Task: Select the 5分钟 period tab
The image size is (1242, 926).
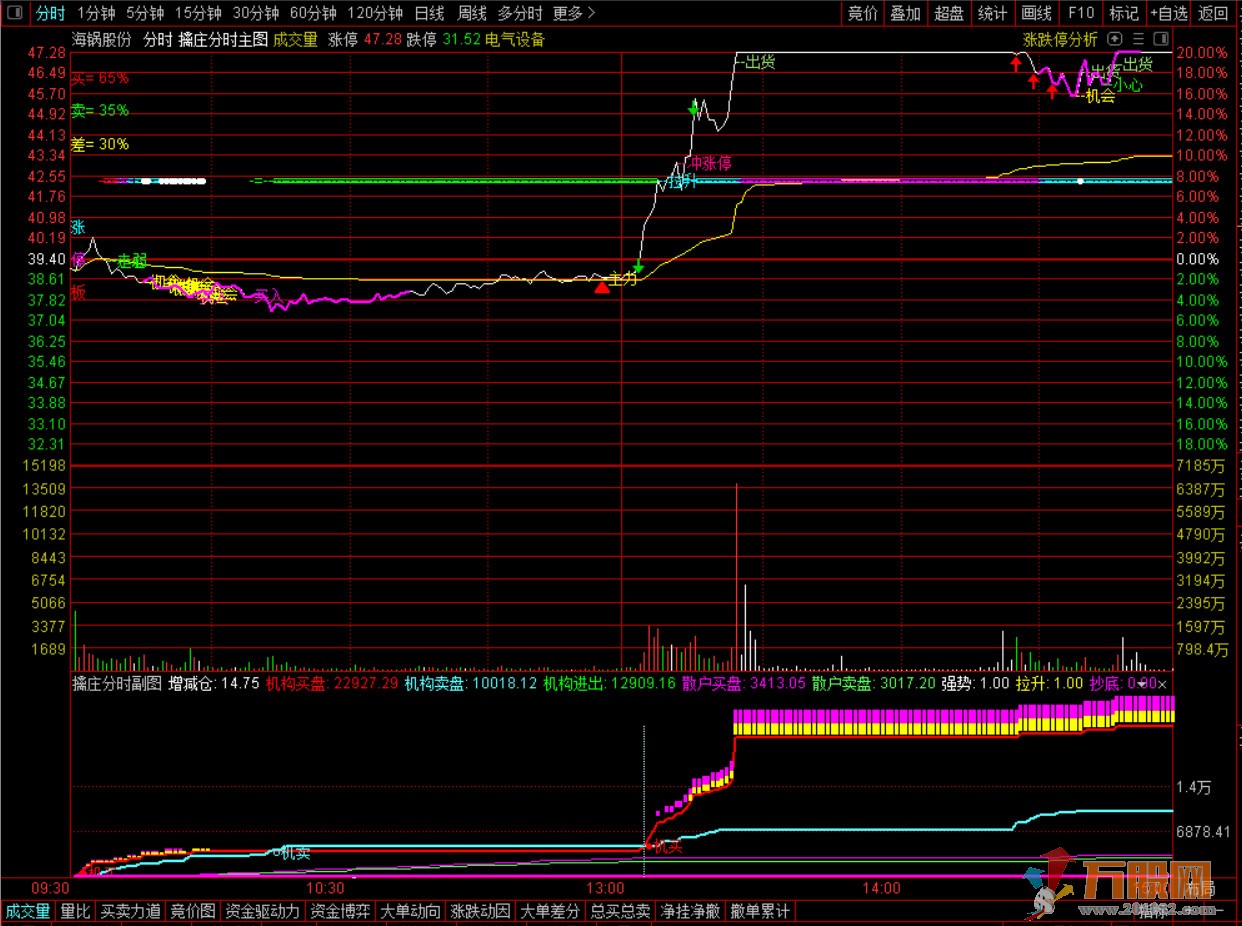Action: coord(145,13)
